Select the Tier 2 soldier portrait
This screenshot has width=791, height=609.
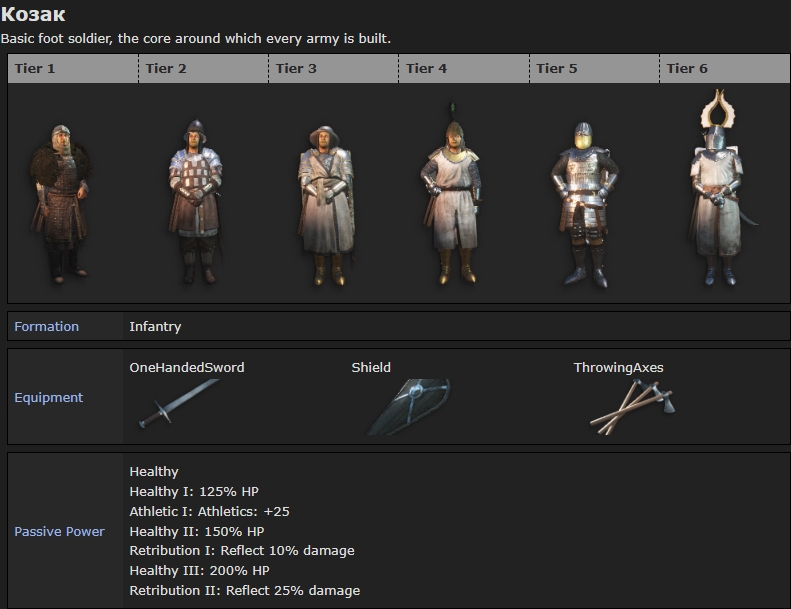tap(194, 202)
